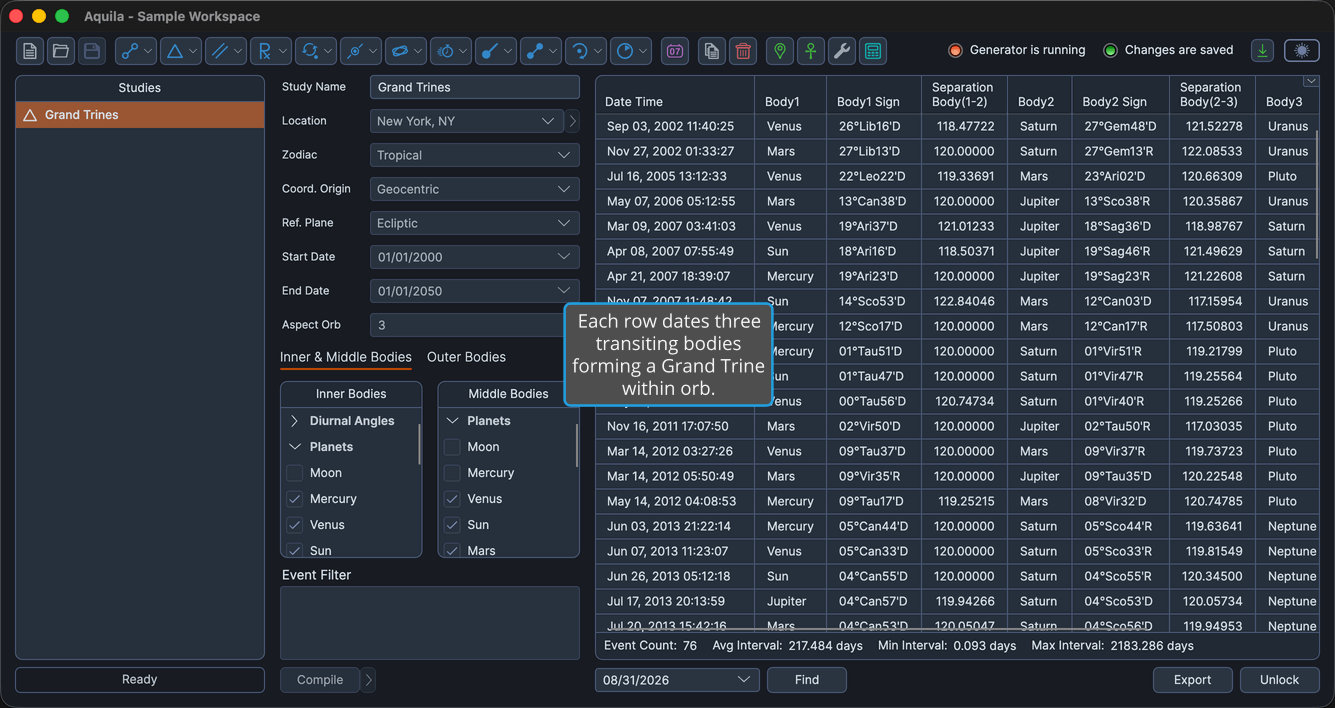Uncheck Venus in the Inner Bodies list

click(x=295, y=525)
